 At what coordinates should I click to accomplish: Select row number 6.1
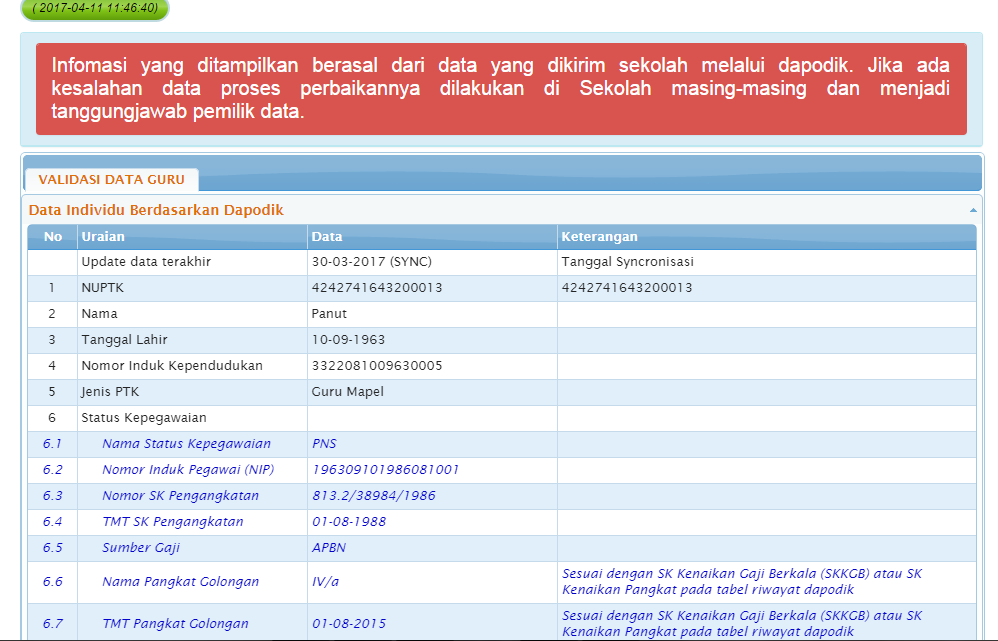point(52,444)
